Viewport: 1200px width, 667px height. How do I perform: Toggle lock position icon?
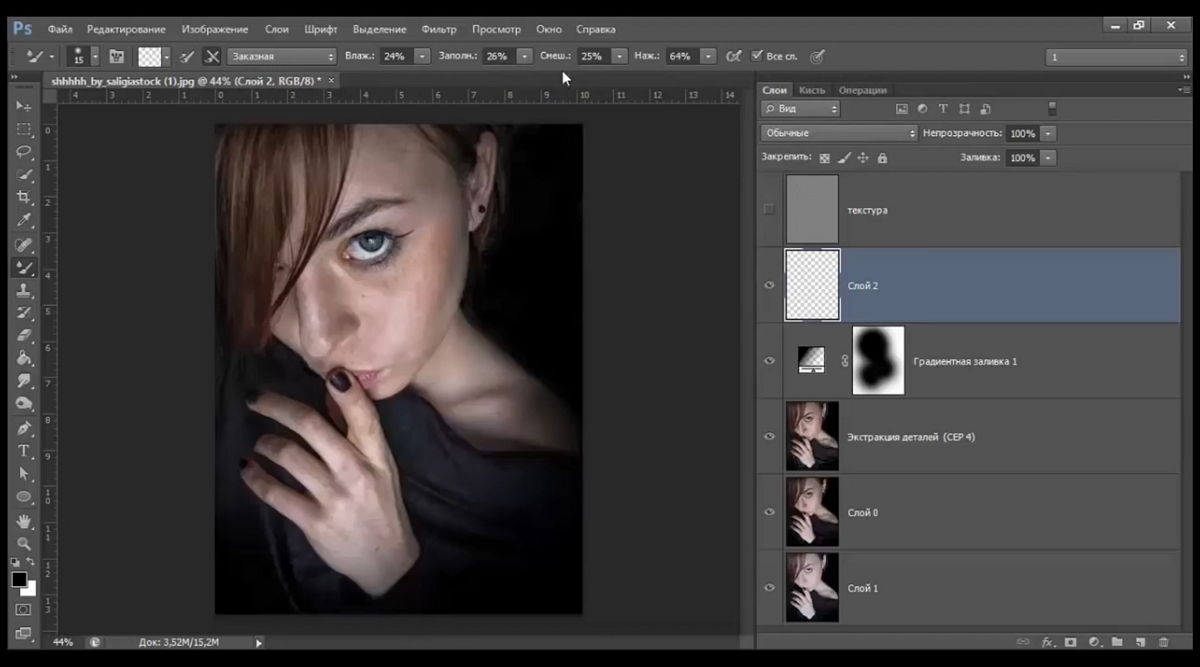(864, 158)
